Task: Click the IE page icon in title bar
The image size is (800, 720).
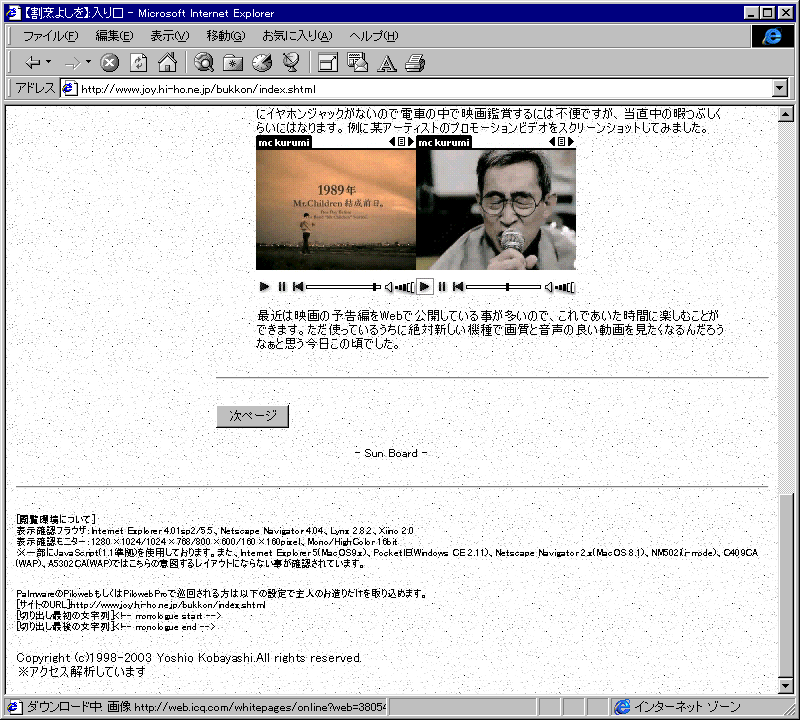Action: coord(13,13)
